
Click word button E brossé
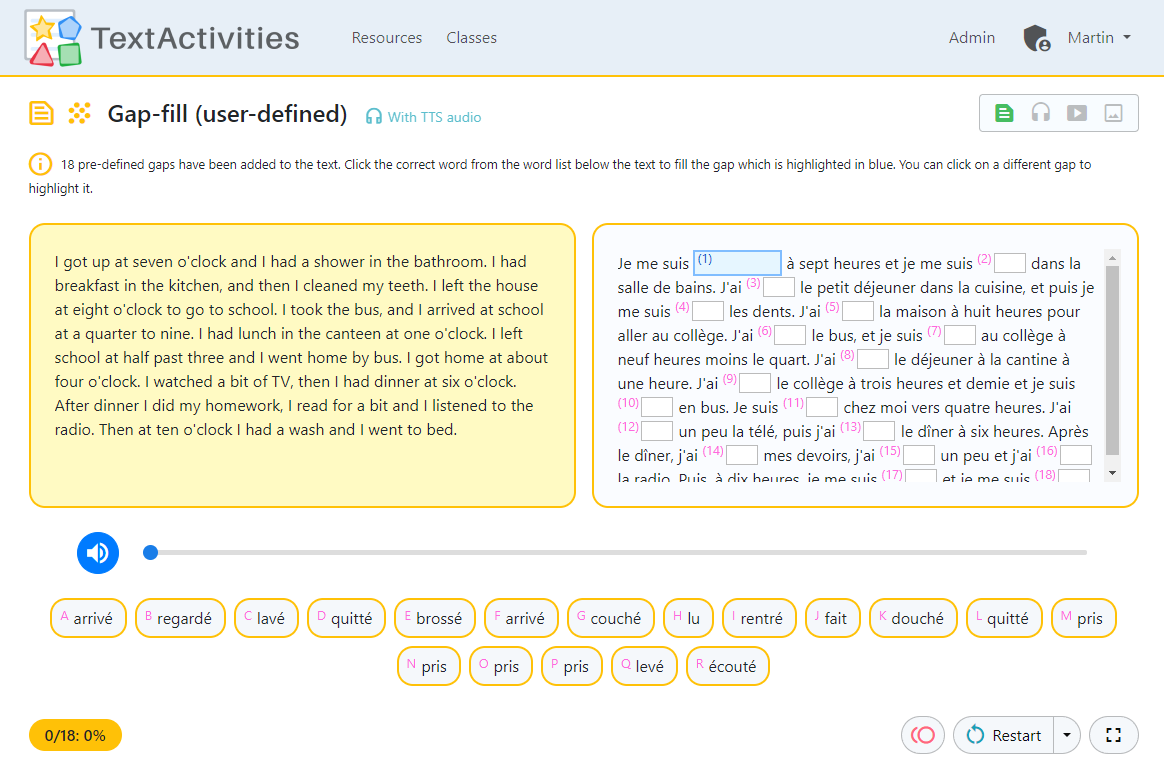pyautogui.click(x=434, y=618)
